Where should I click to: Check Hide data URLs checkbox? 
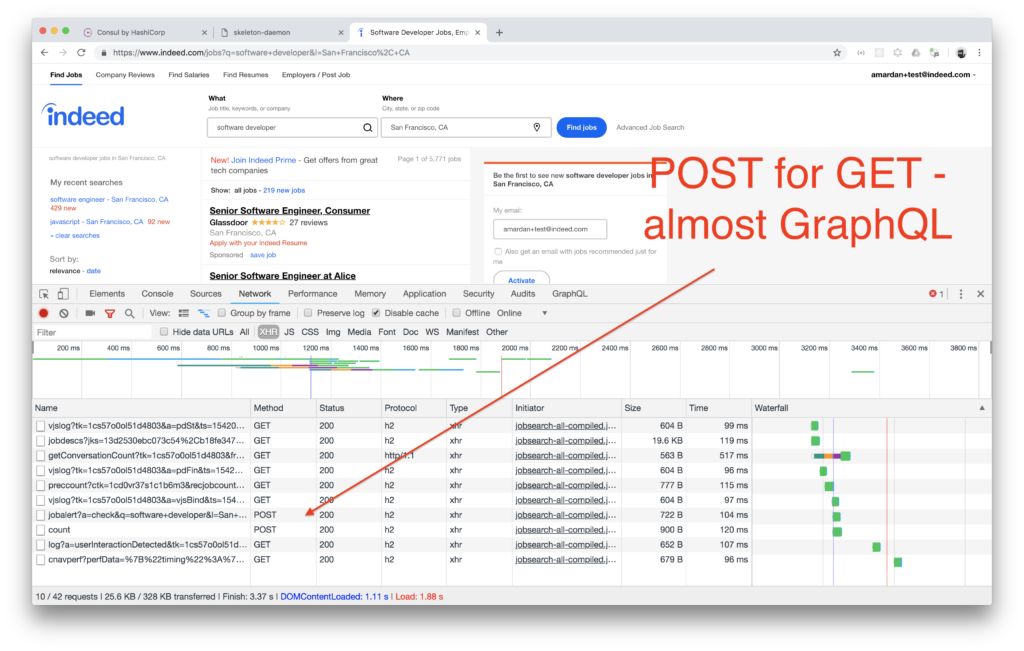pos(164,332)
